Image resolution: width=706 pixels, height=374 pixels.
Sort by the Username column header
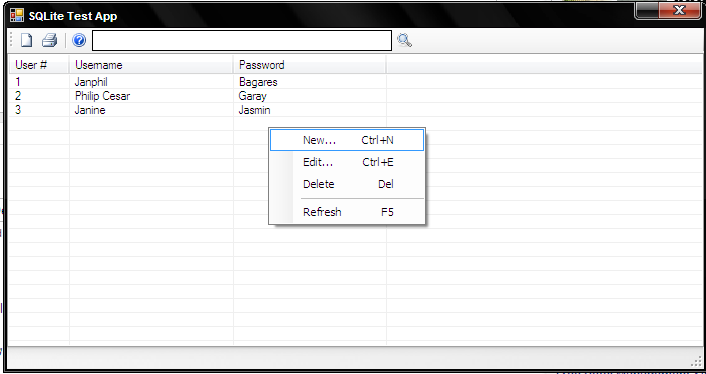click(151, 65)
